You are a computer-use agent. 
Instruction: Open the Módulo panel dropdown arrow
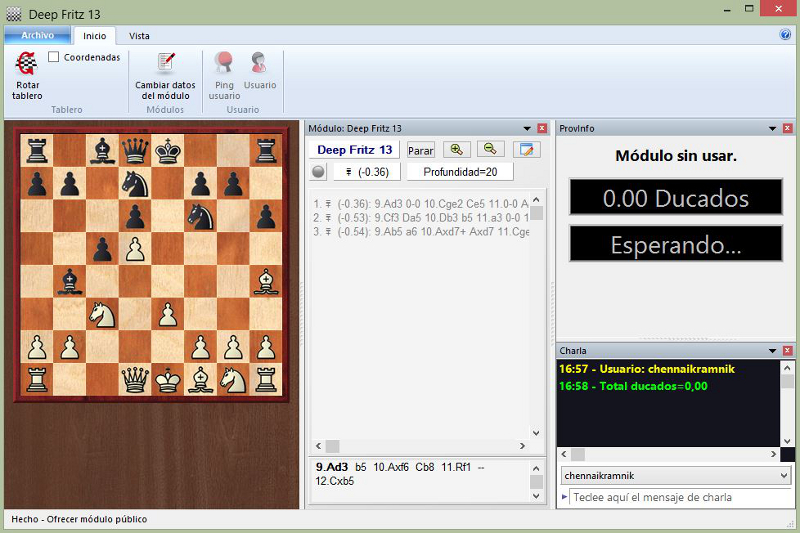coord(527,129)
